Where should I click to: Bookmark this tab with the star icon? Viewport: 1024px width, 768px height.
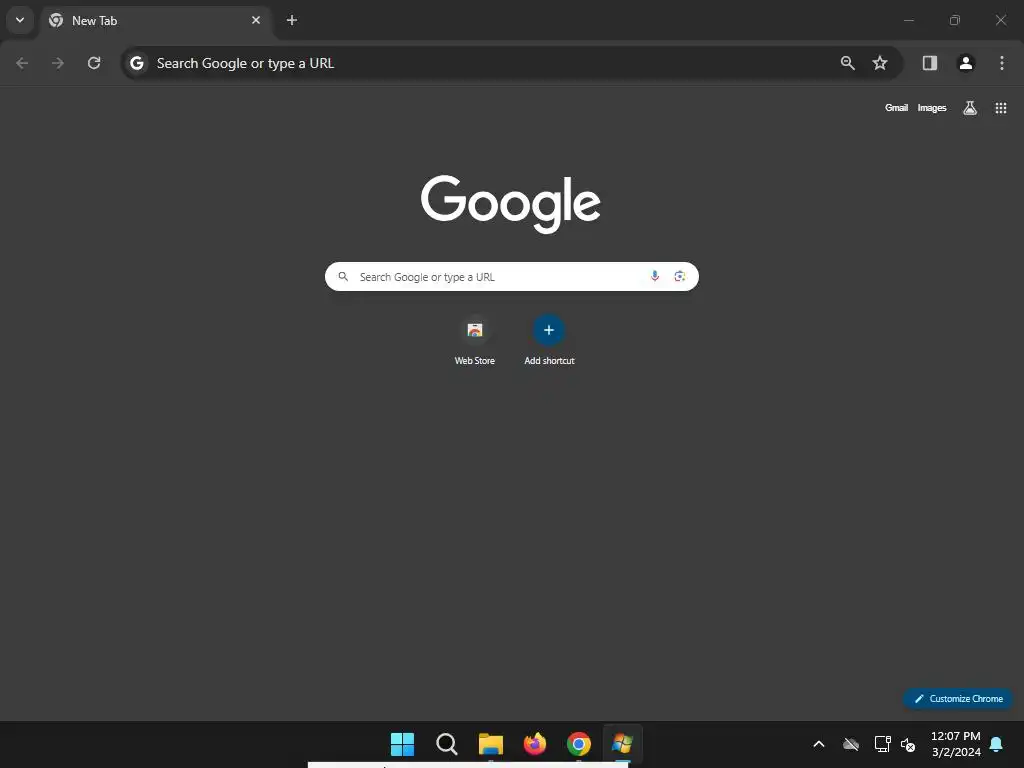pyautogui.click(x=880, y=63)
